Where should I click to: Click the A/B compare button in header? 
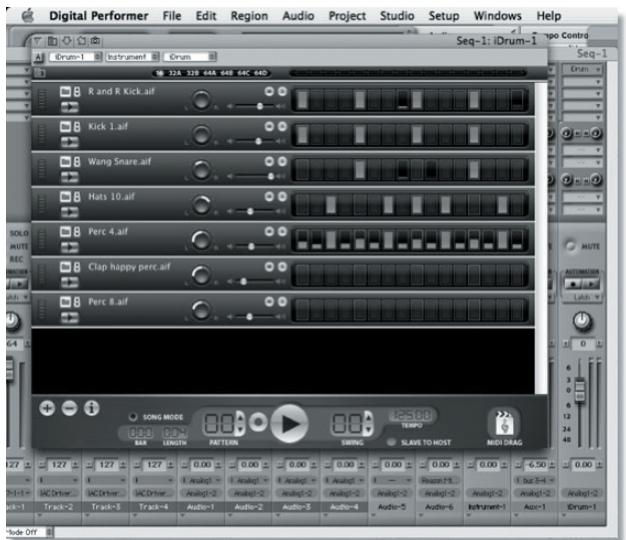[x=39, y=57]
